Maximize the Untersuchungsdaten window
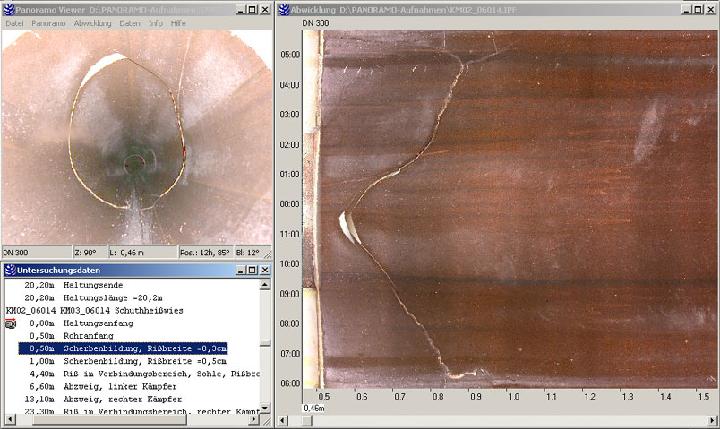The height and width of the screenshot is (429, 720). 250,271
